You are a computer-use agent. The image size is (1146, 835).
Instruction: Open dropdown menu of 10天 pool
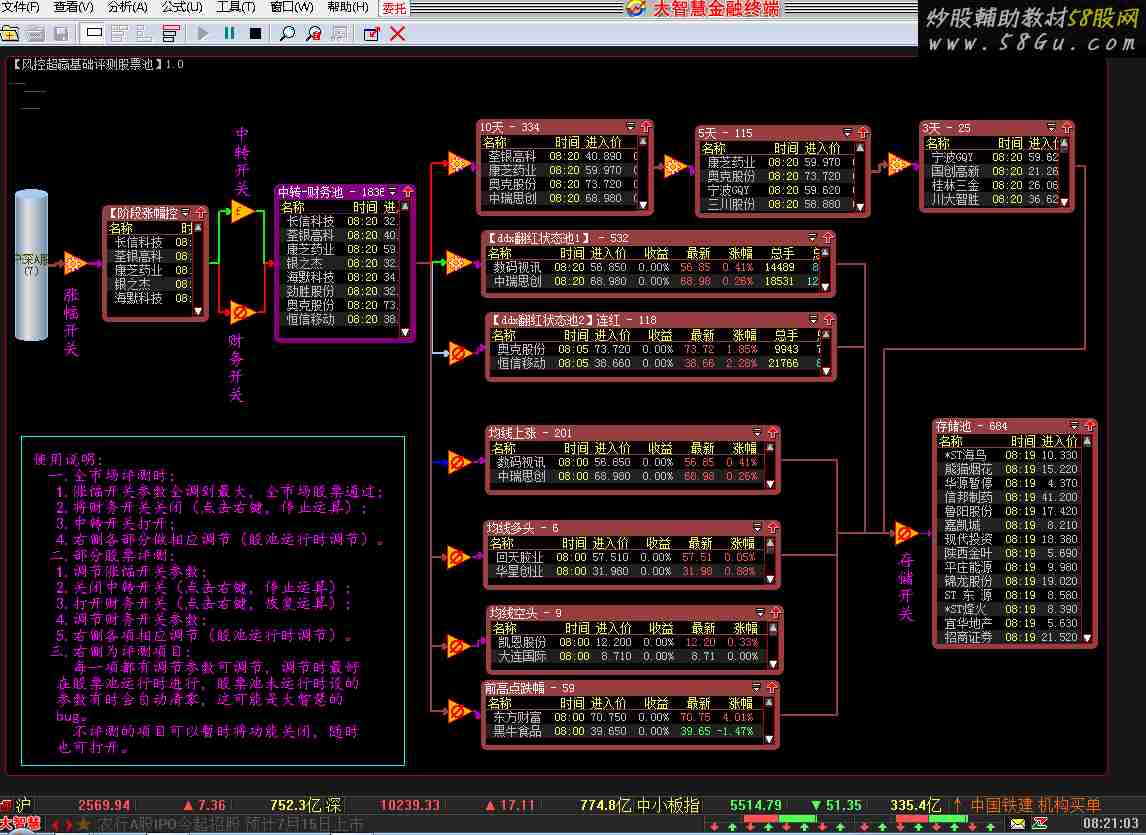[631, 126]
